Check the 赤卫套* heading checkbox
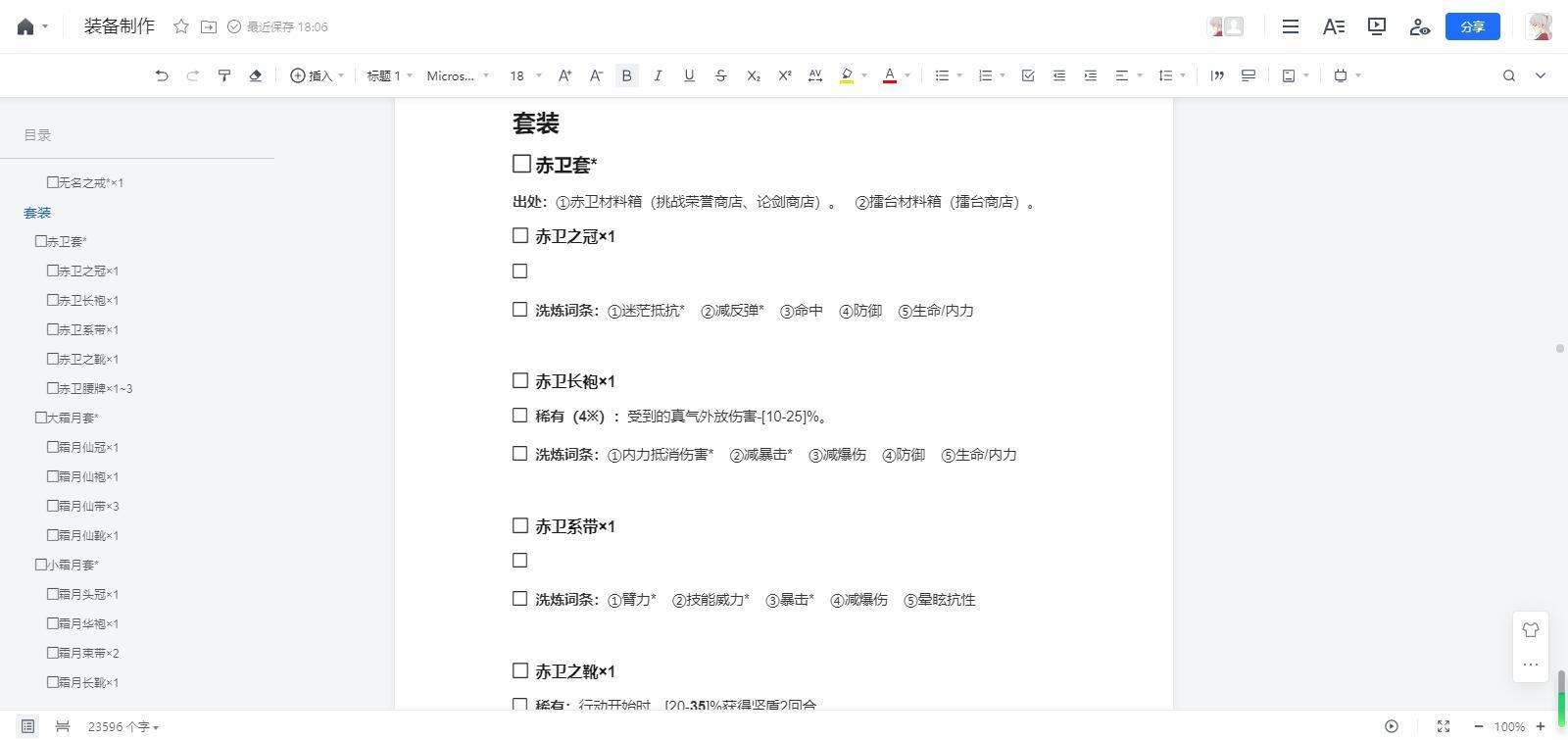The width and height of the screenshot is (1568, 740). pos(521,164)
